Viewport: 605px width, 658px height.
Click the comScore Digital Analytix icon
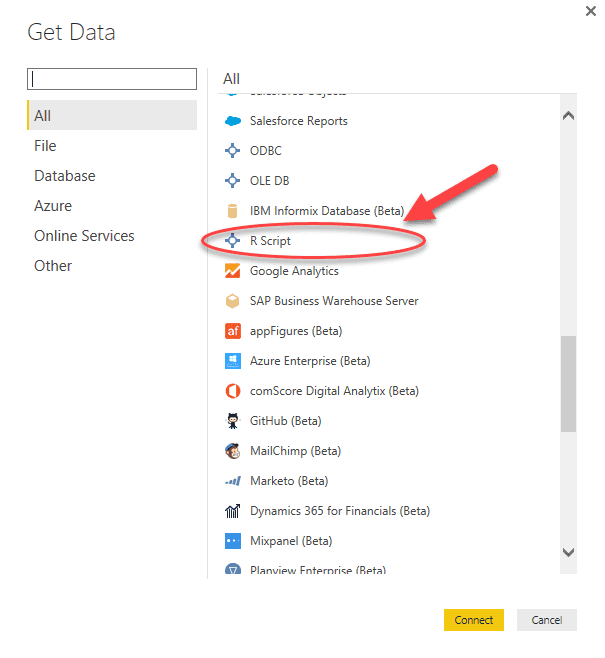(233, 391)
